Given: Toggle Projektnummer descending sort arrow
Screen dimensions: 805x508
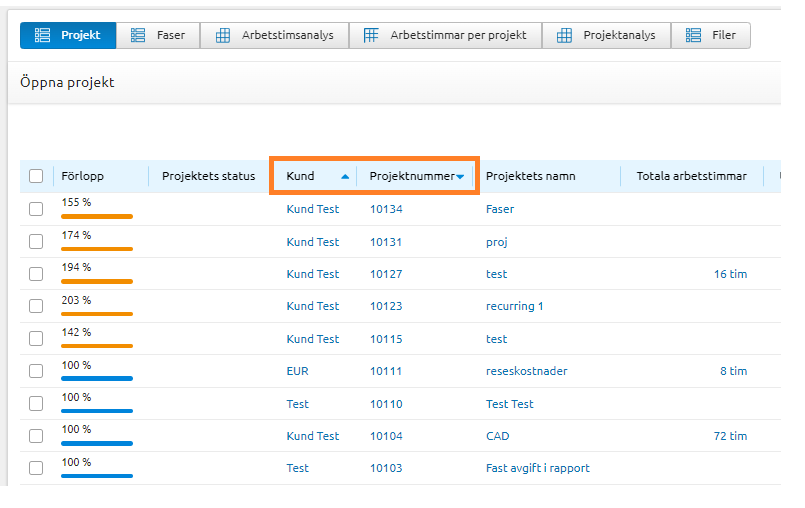Looking at the screenshot, I should pos(460,177).
